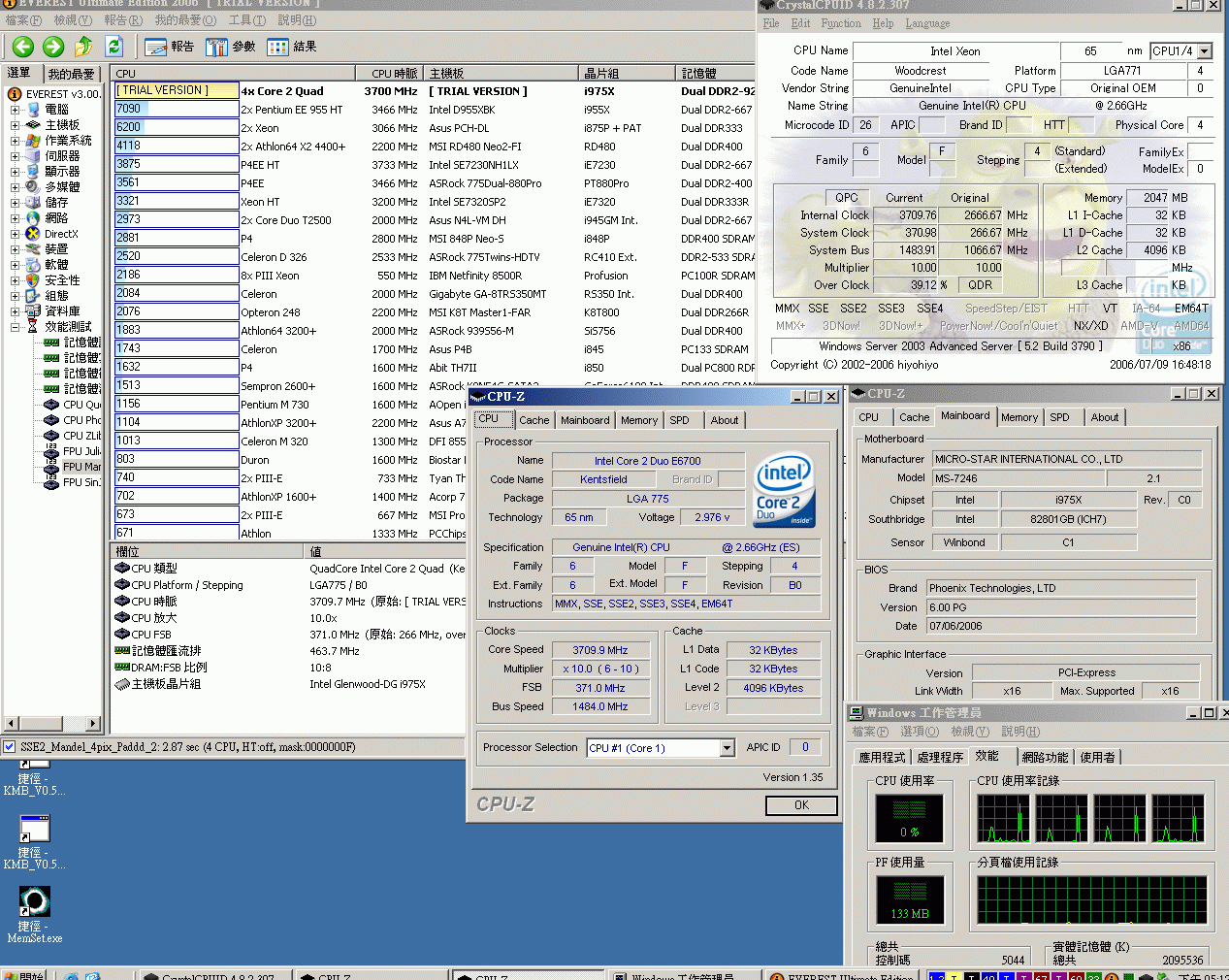Click the tree pane's horizontal scrollbar right arrow

tap(94, 723)
